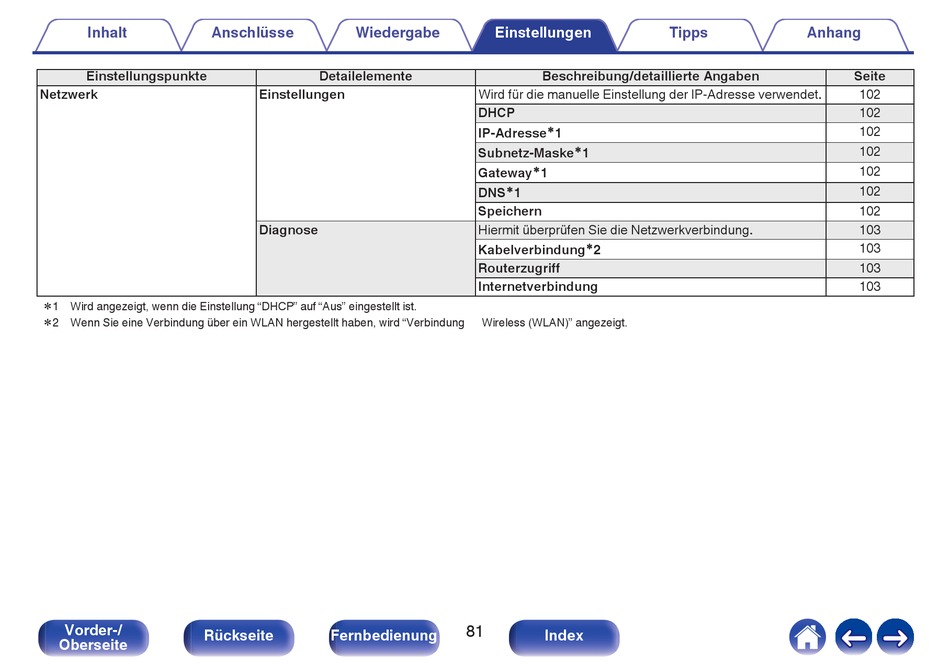
Task: Click the Einstellungspunkte column header
Action: click(x=147, y=76)
